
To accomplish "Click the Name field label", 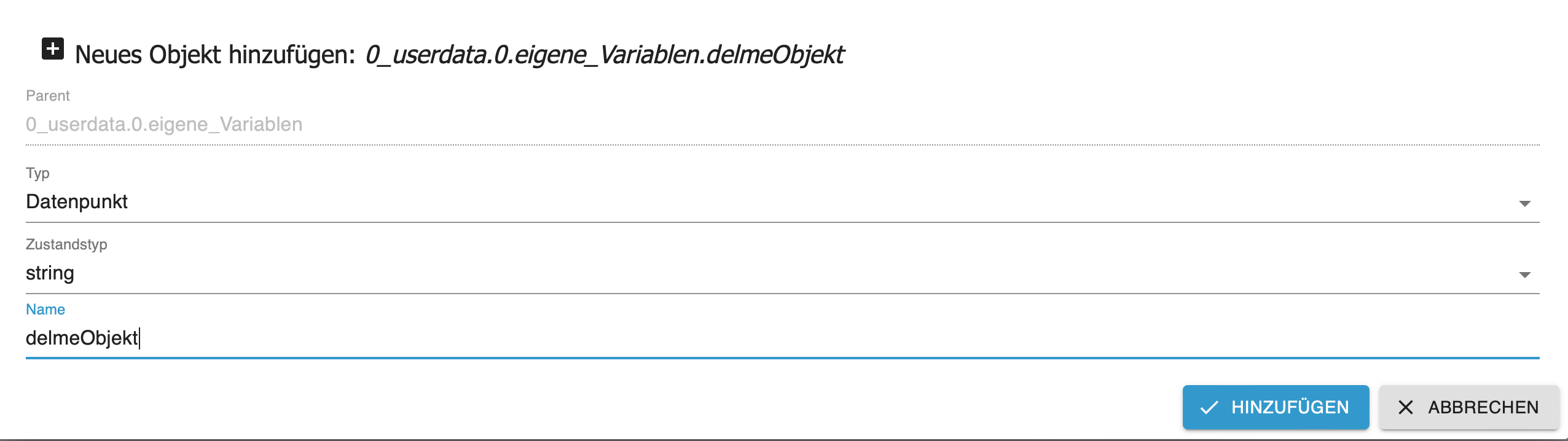I will tap(45, 310).
